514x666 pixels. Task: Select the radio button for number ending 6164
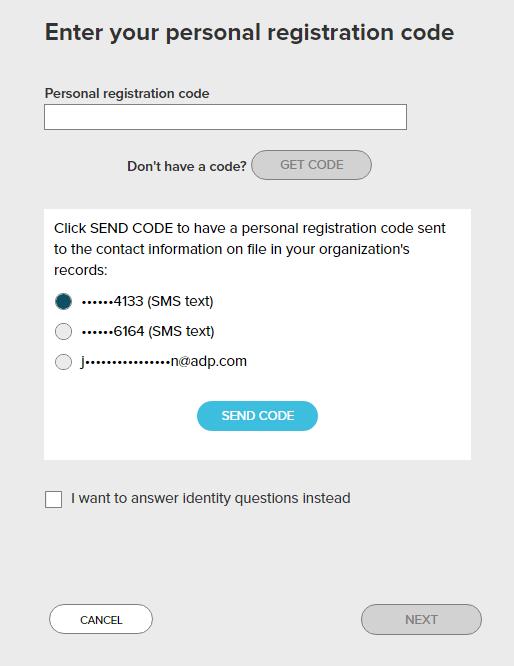point(63,331)
